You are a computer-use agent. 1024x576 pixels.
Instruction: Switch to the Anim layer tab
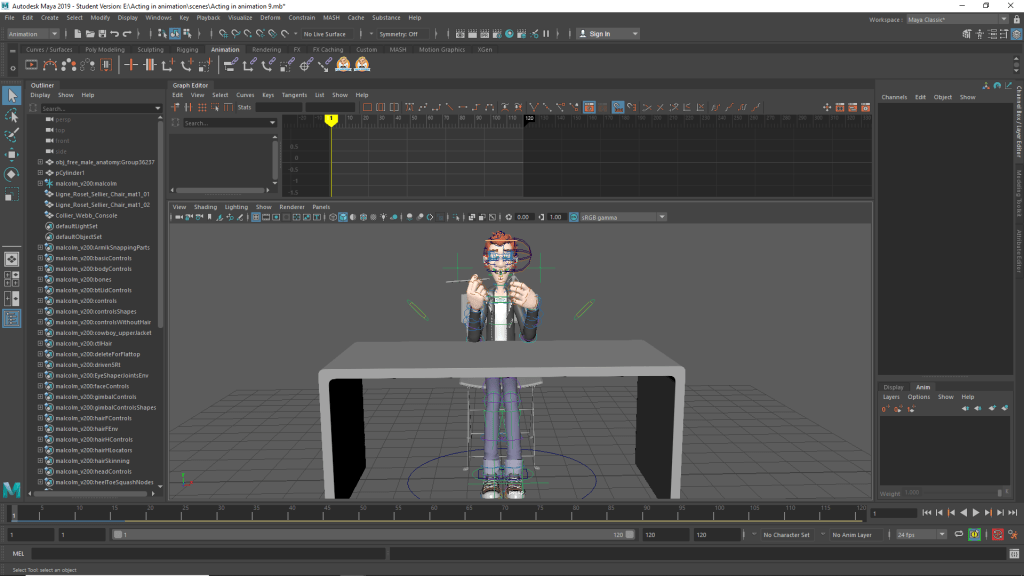point(923,387)
